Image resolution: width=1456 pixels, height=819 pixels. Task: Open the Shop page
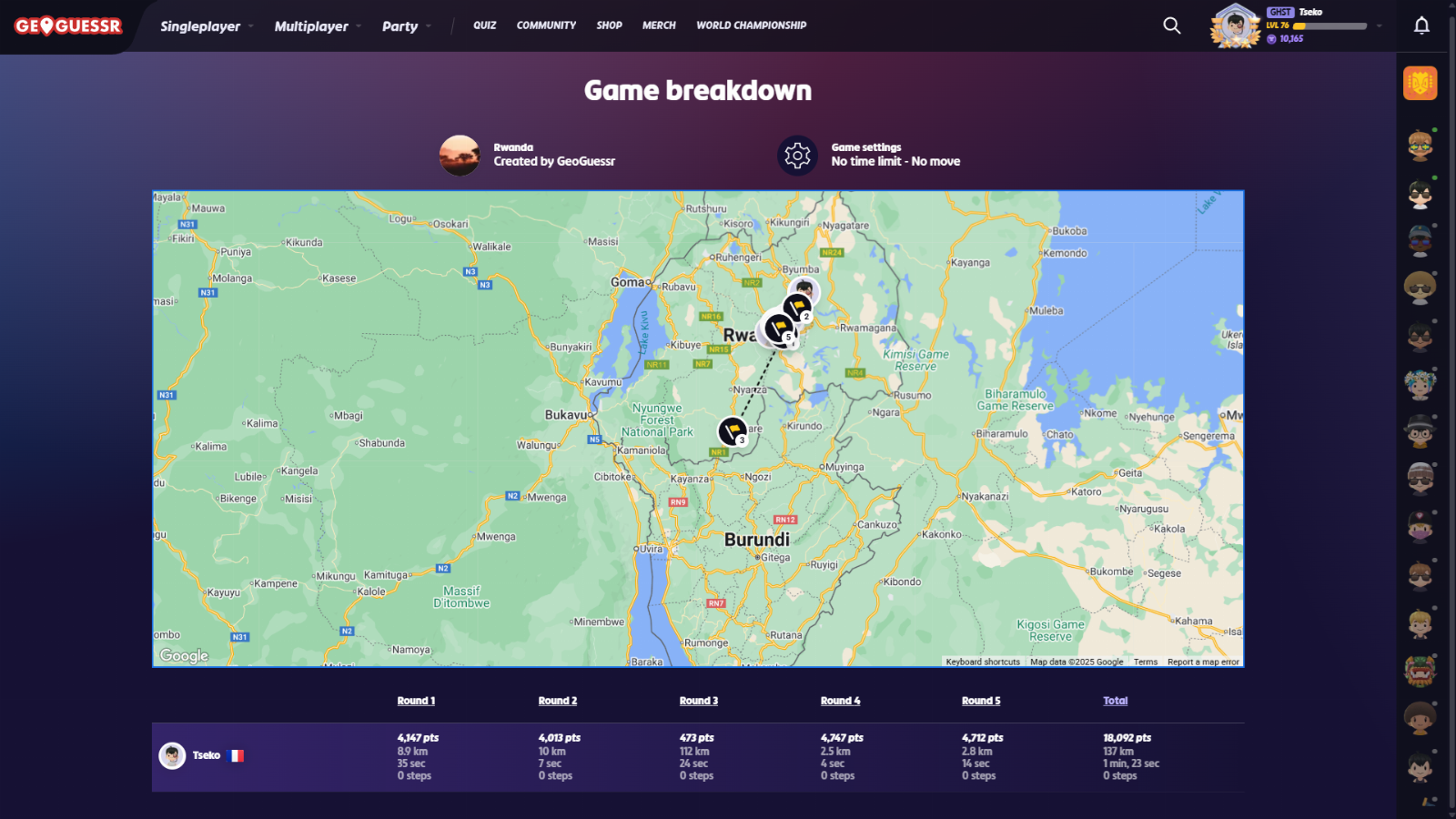point(609,25)
